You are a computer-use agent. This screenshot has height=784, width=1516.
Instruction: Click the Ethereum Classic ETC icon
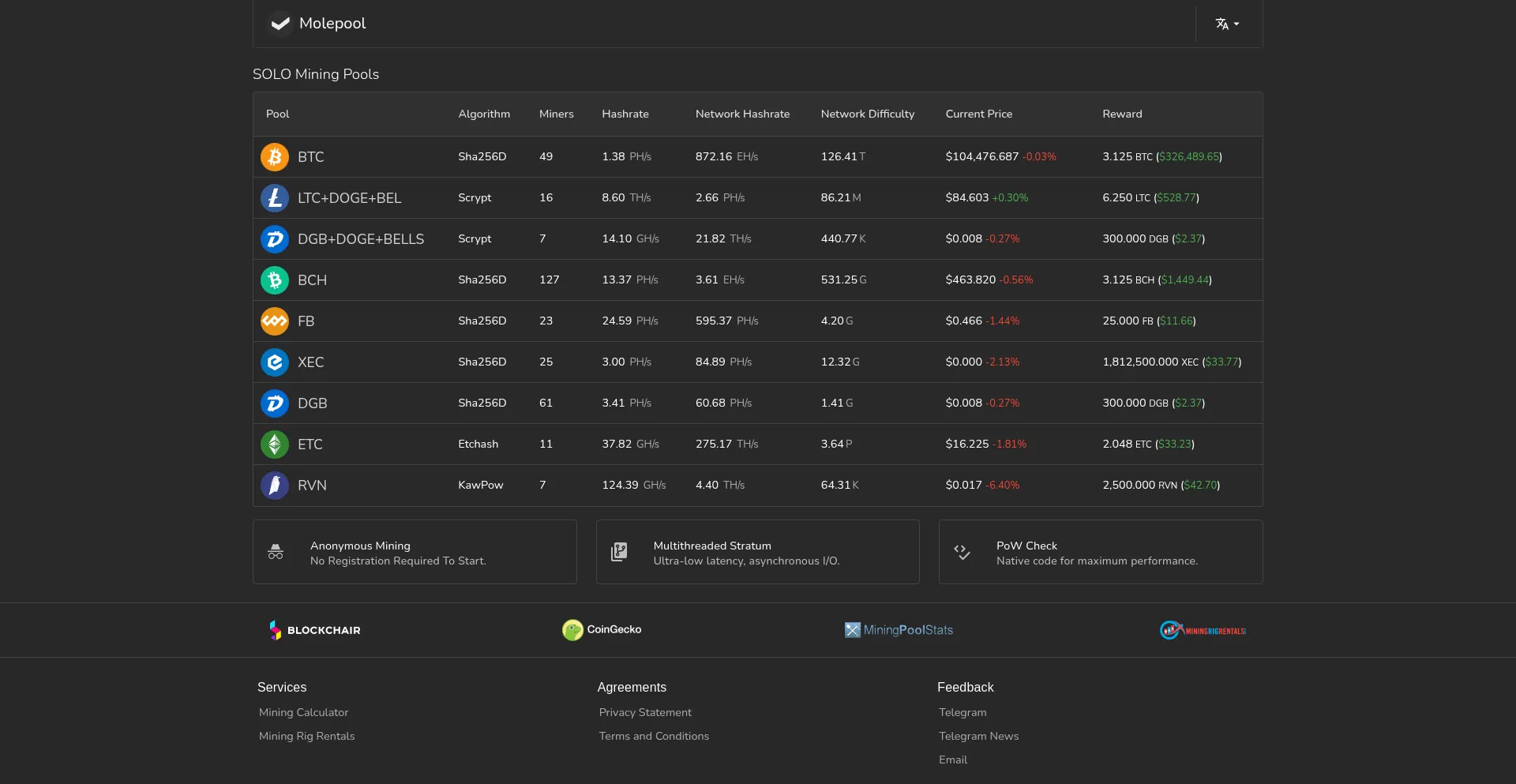click(274, 445)
